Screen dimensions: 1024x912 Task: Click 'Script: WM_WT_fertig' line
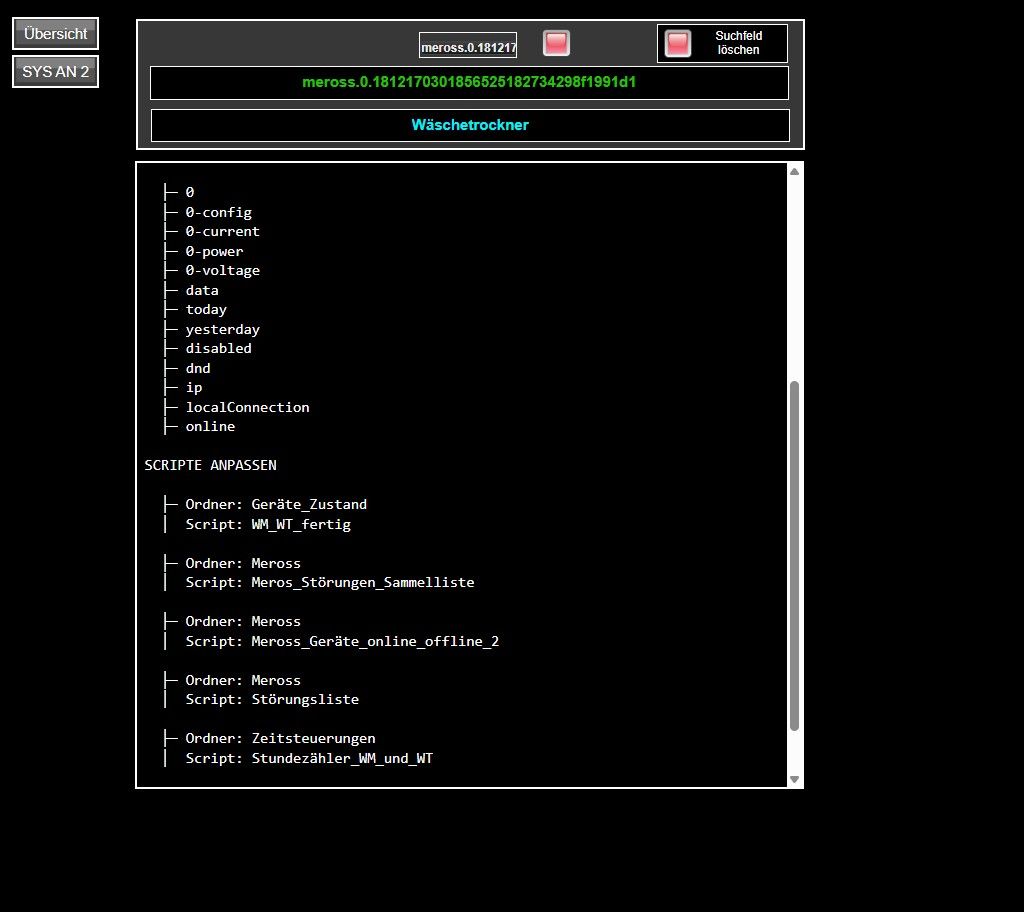(x=268, y=524)
